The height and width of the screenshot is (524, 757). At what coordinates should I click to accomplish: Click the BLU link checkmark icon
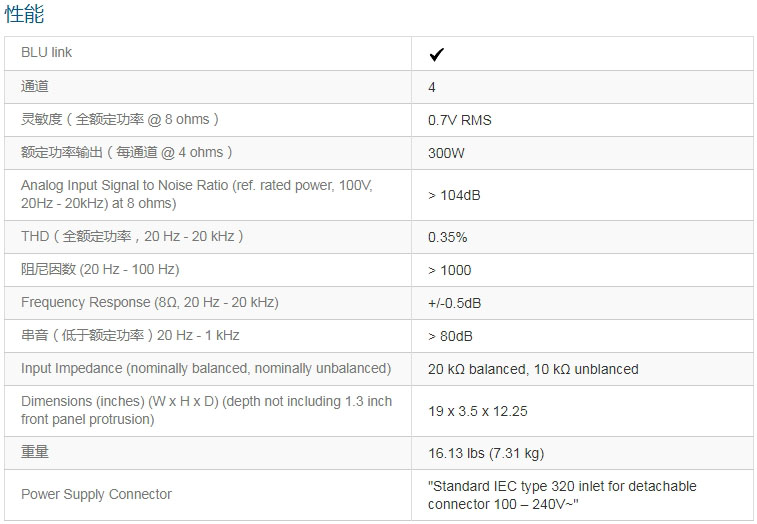point(437,54)
